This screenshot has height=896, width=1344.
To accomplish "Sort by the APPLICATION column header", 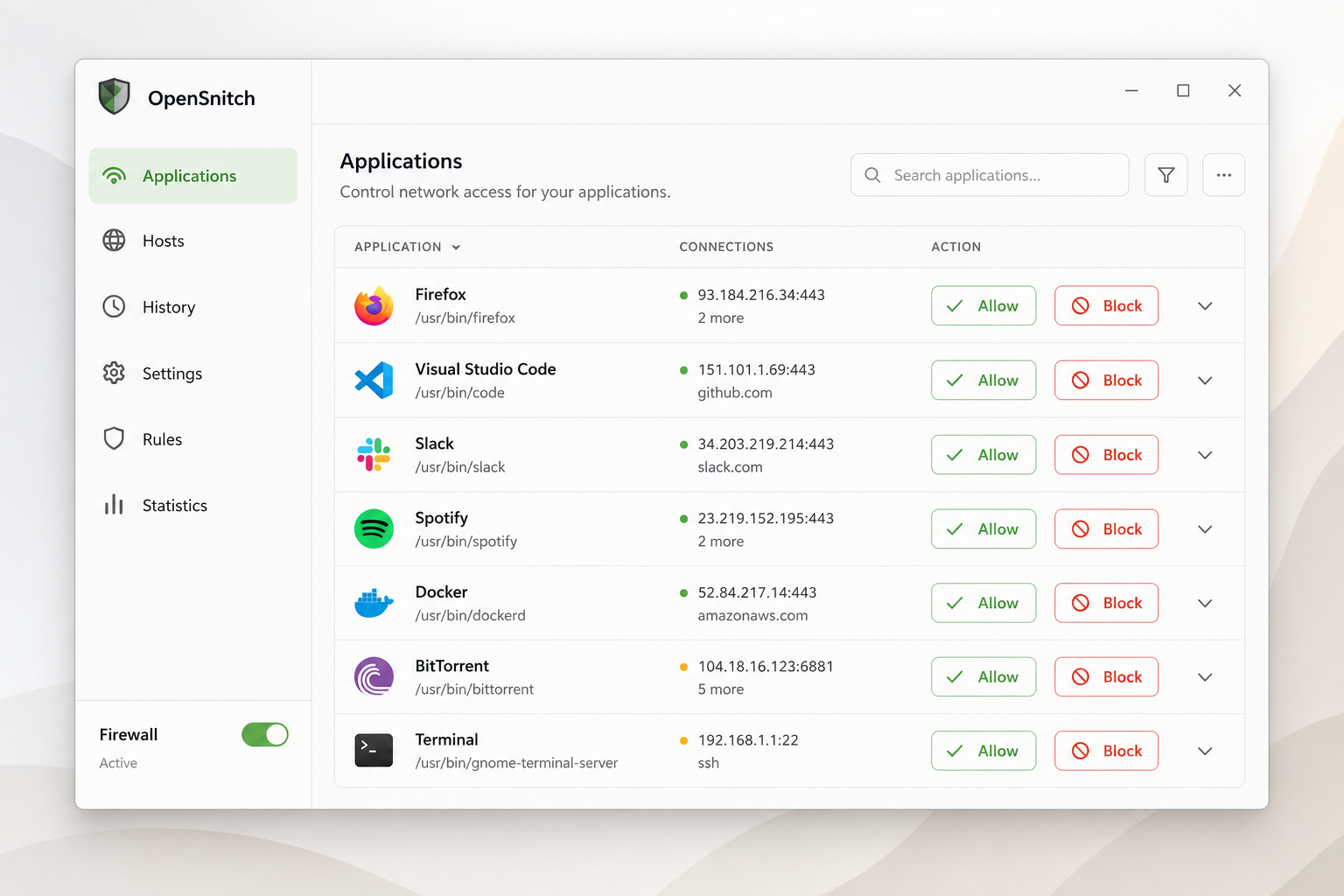I will (x=407, y=247).
